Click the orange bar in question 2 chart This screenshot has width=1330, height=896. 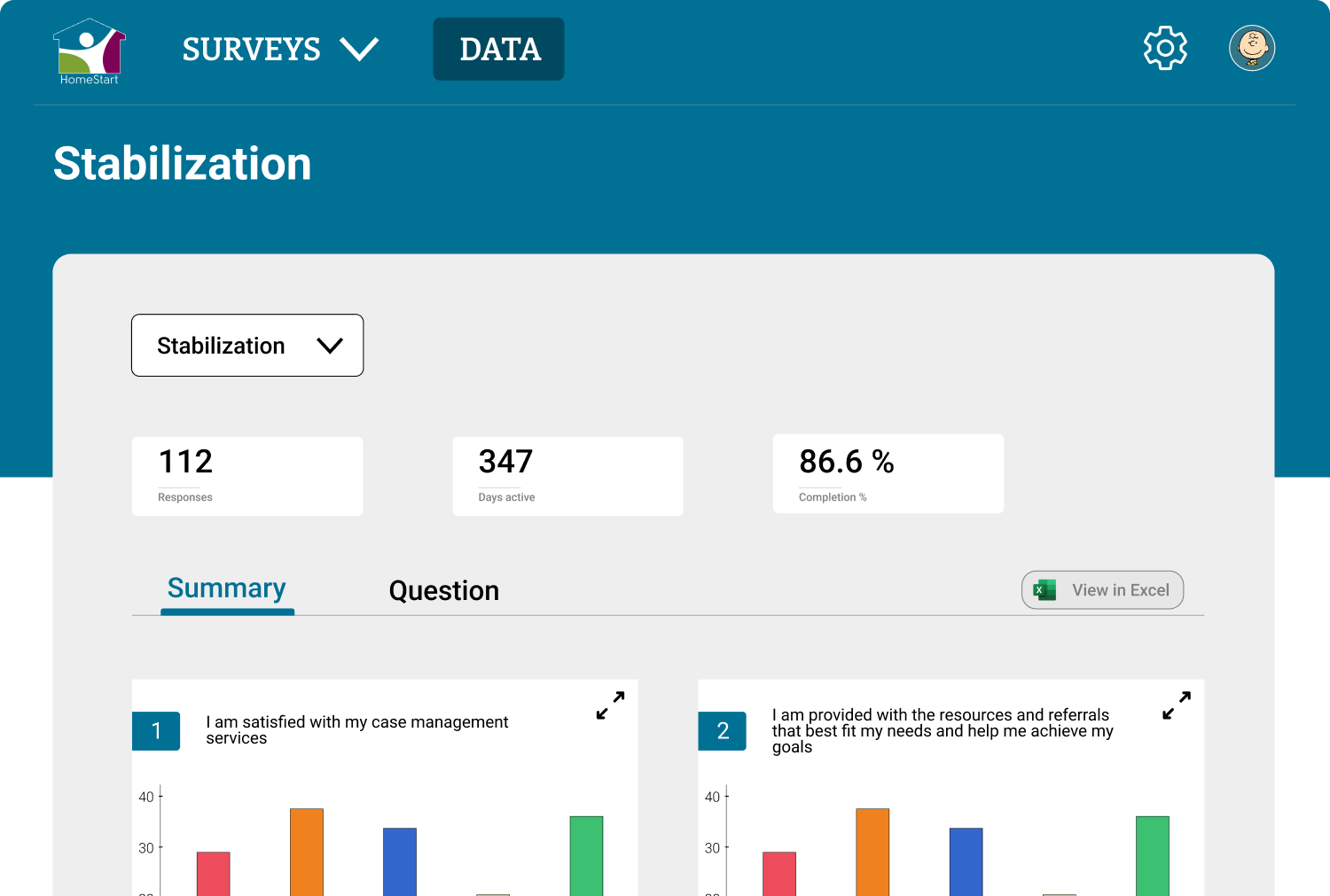coord(872,852)
